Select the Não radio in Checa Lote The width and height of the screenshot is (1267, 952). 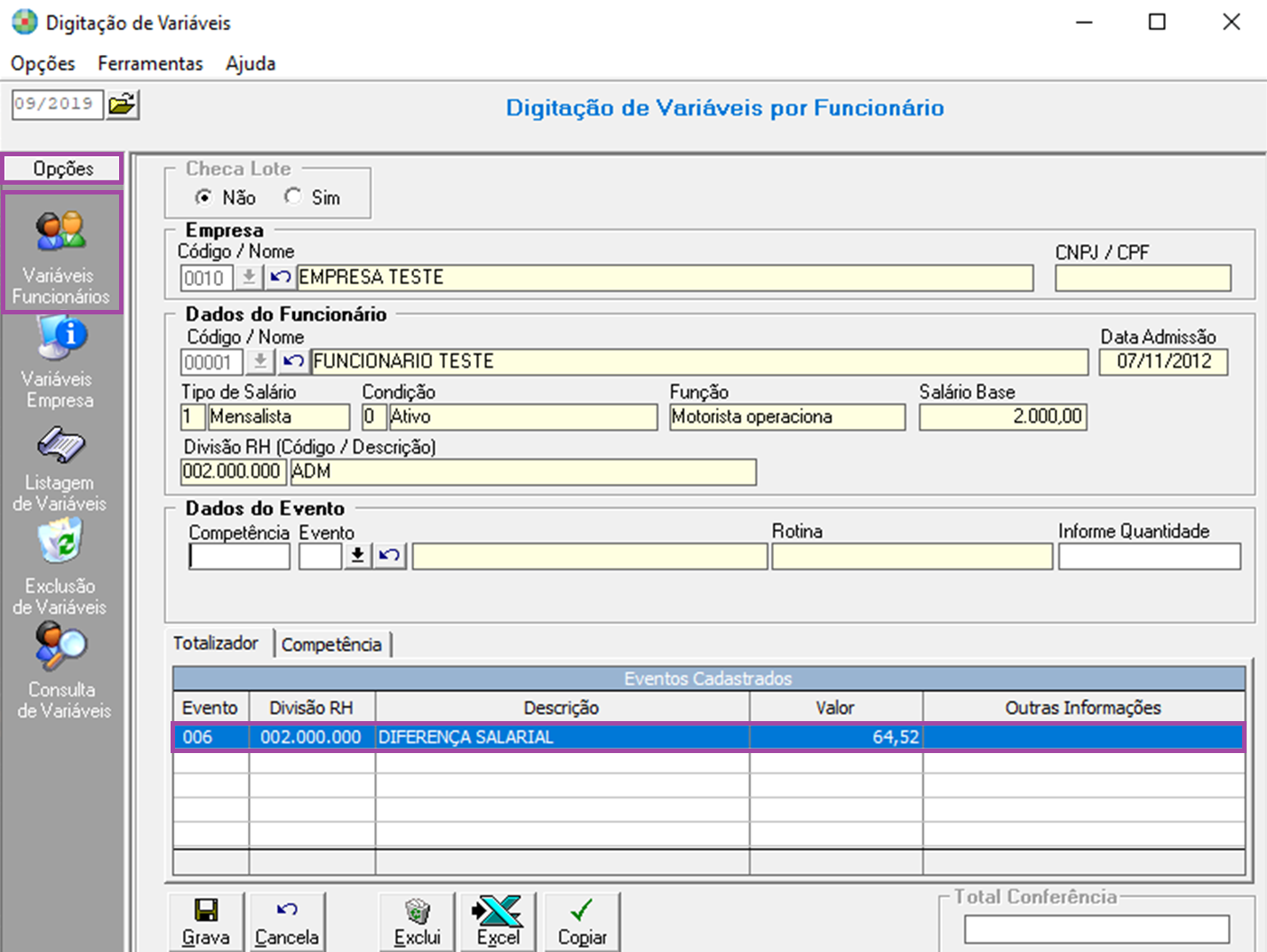pyautogui.click(x=203, y=197)
